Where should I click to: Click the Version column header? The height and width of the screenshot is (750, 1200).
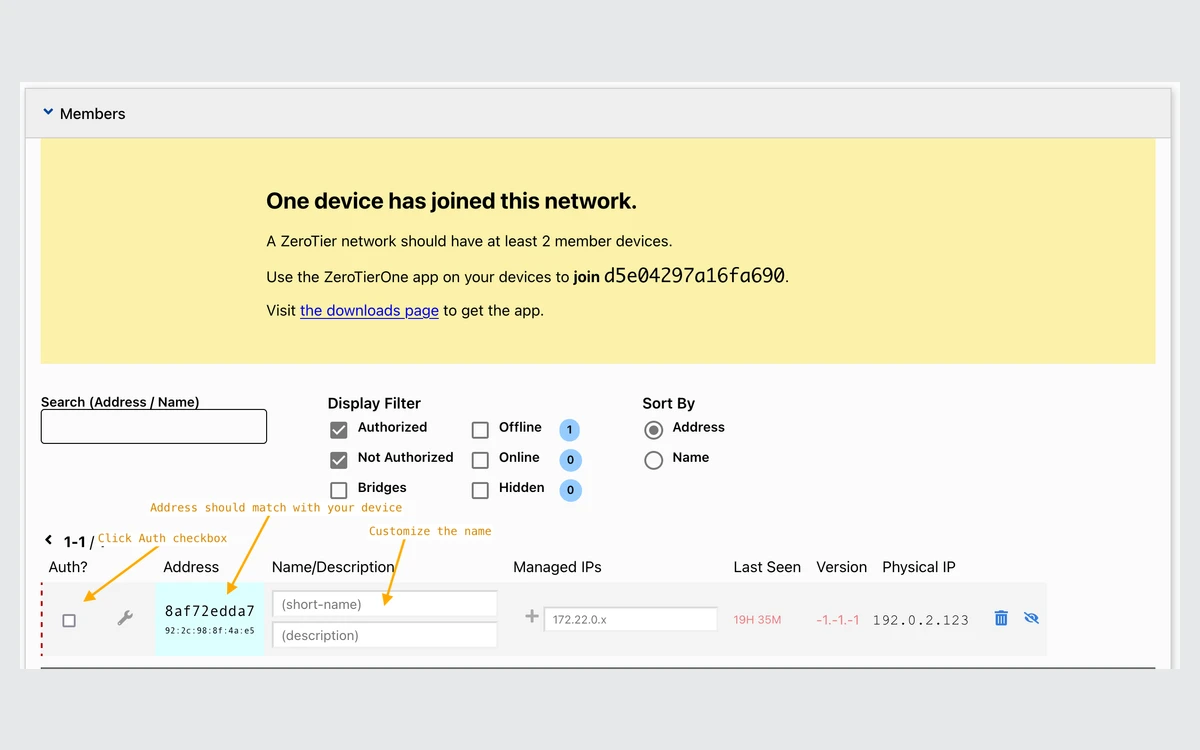pos(842,567)
